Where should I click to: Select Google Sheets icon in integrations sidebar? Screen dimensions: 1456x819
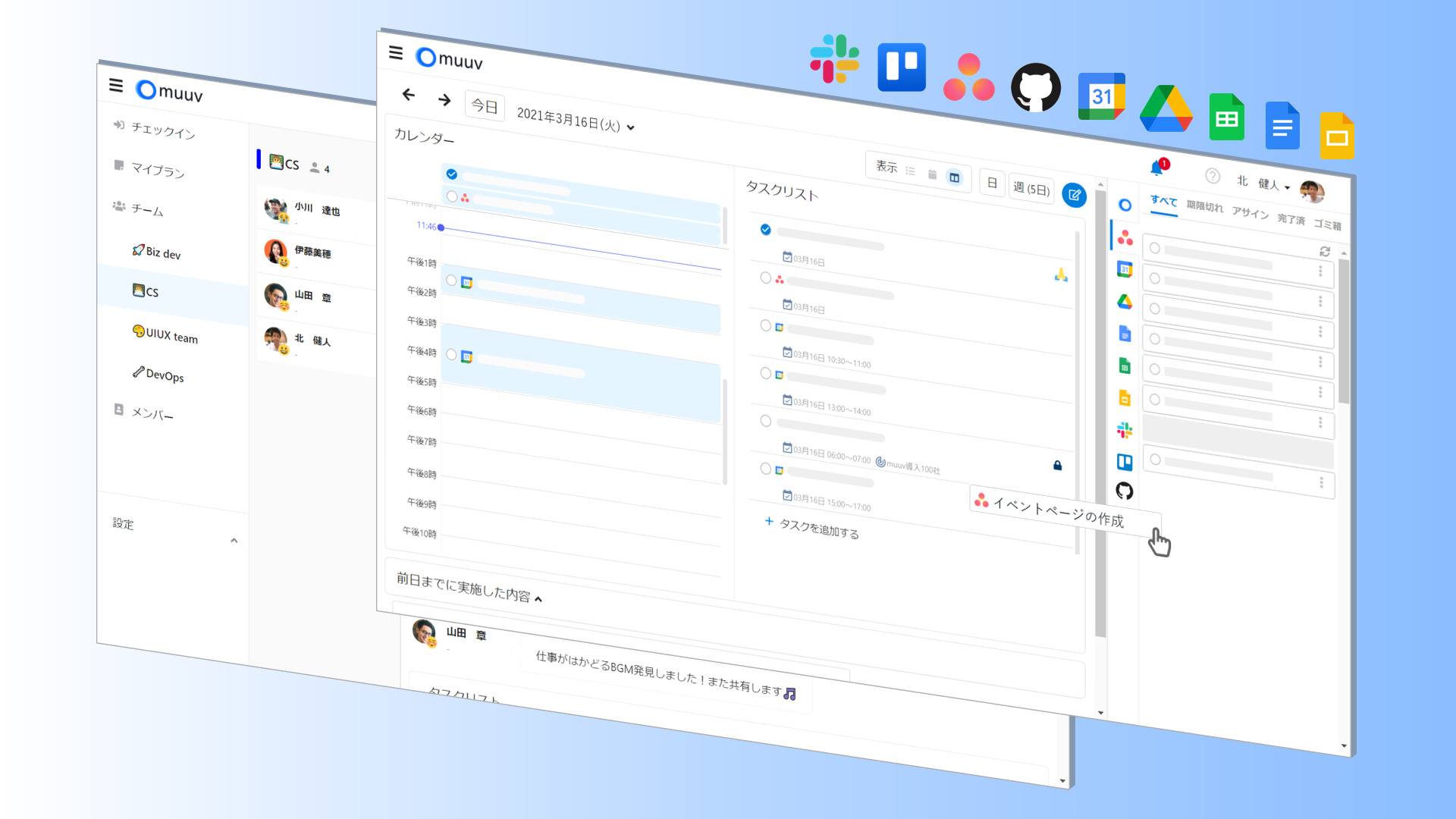coord(1125,366)
